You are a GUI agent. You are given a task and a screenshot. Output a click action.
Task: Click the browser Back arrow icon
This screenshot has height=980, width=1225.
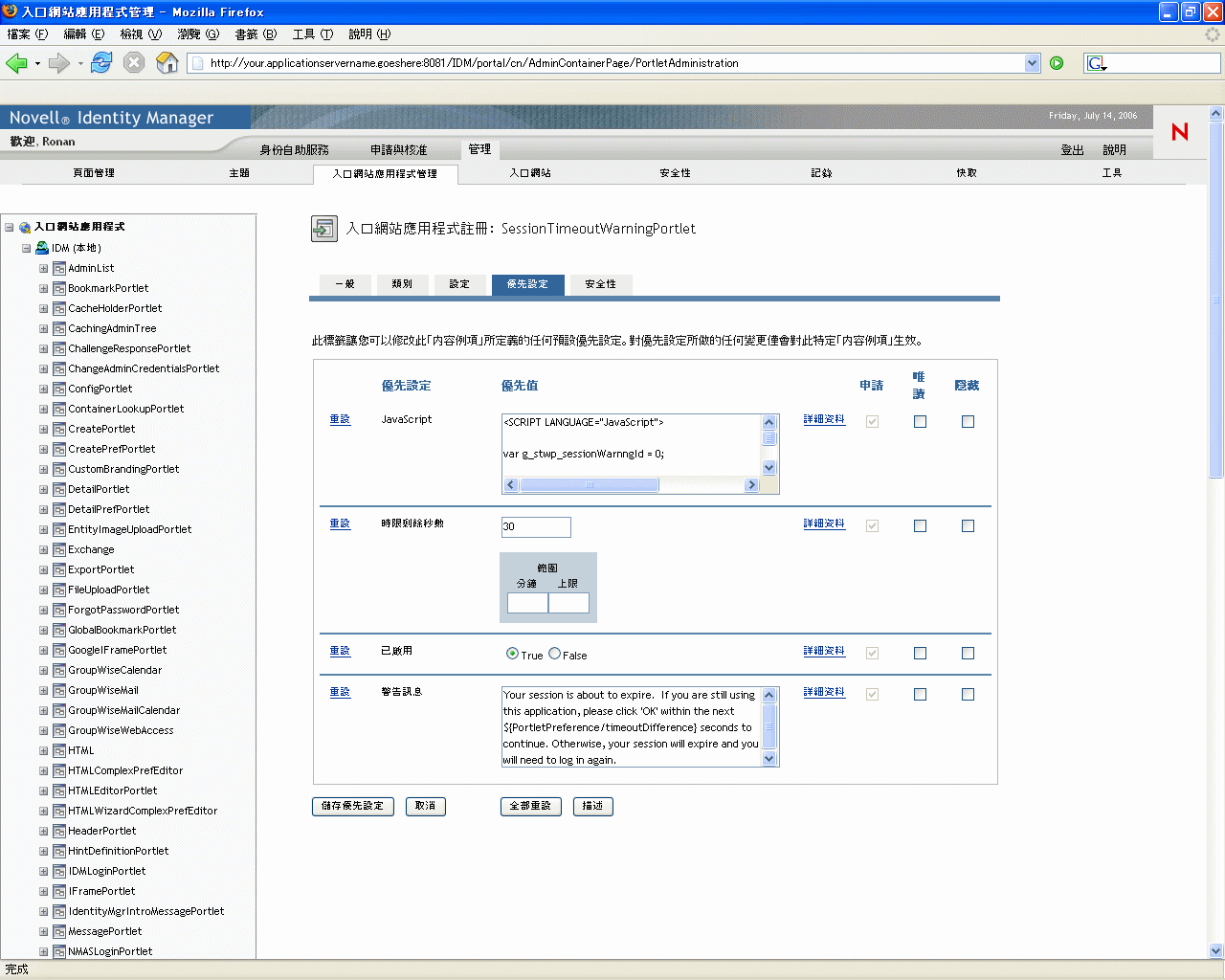[16, 63]
